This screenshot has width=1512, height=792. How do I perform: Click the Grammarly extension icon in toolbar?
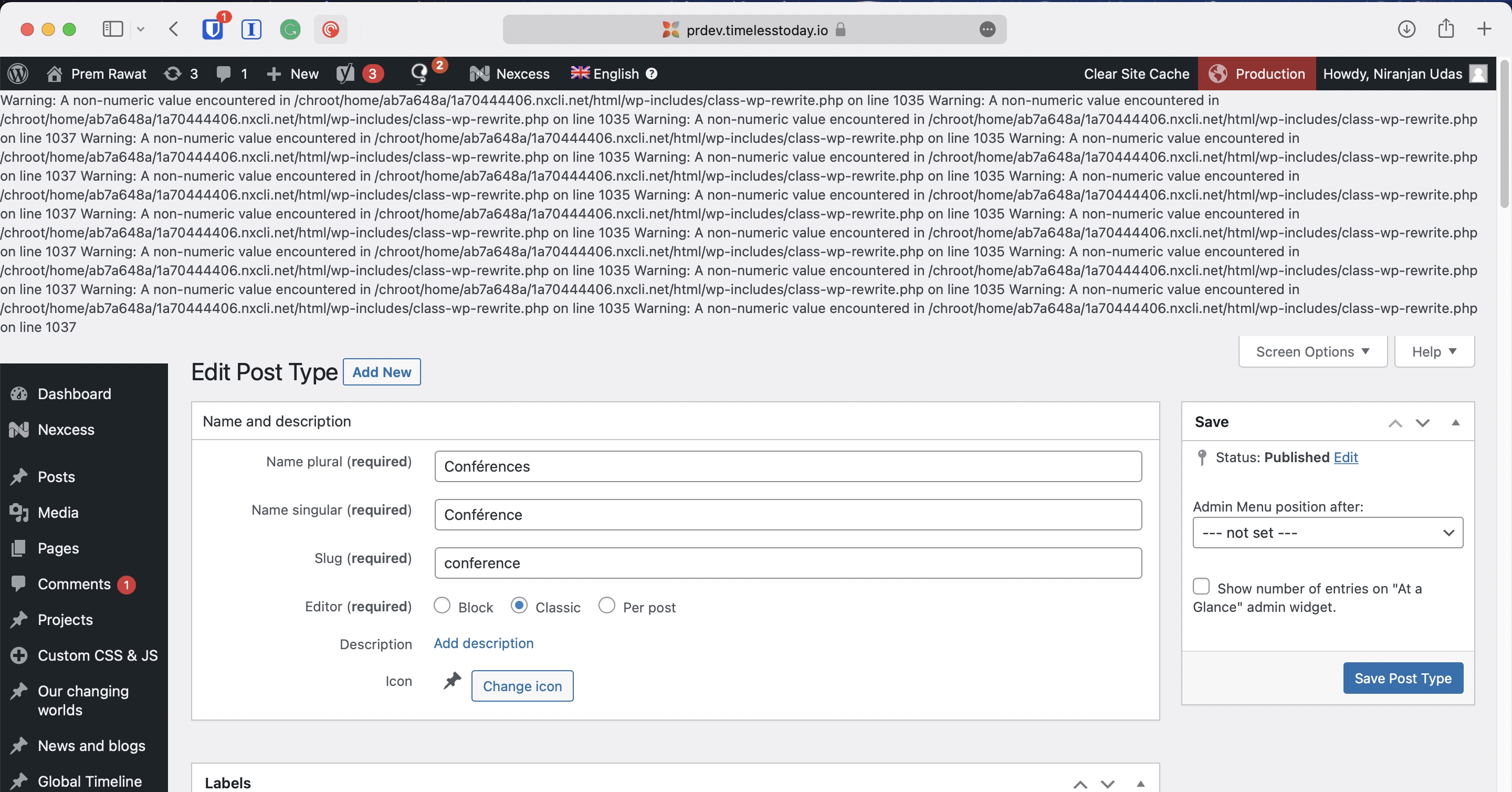click(290, 29)
